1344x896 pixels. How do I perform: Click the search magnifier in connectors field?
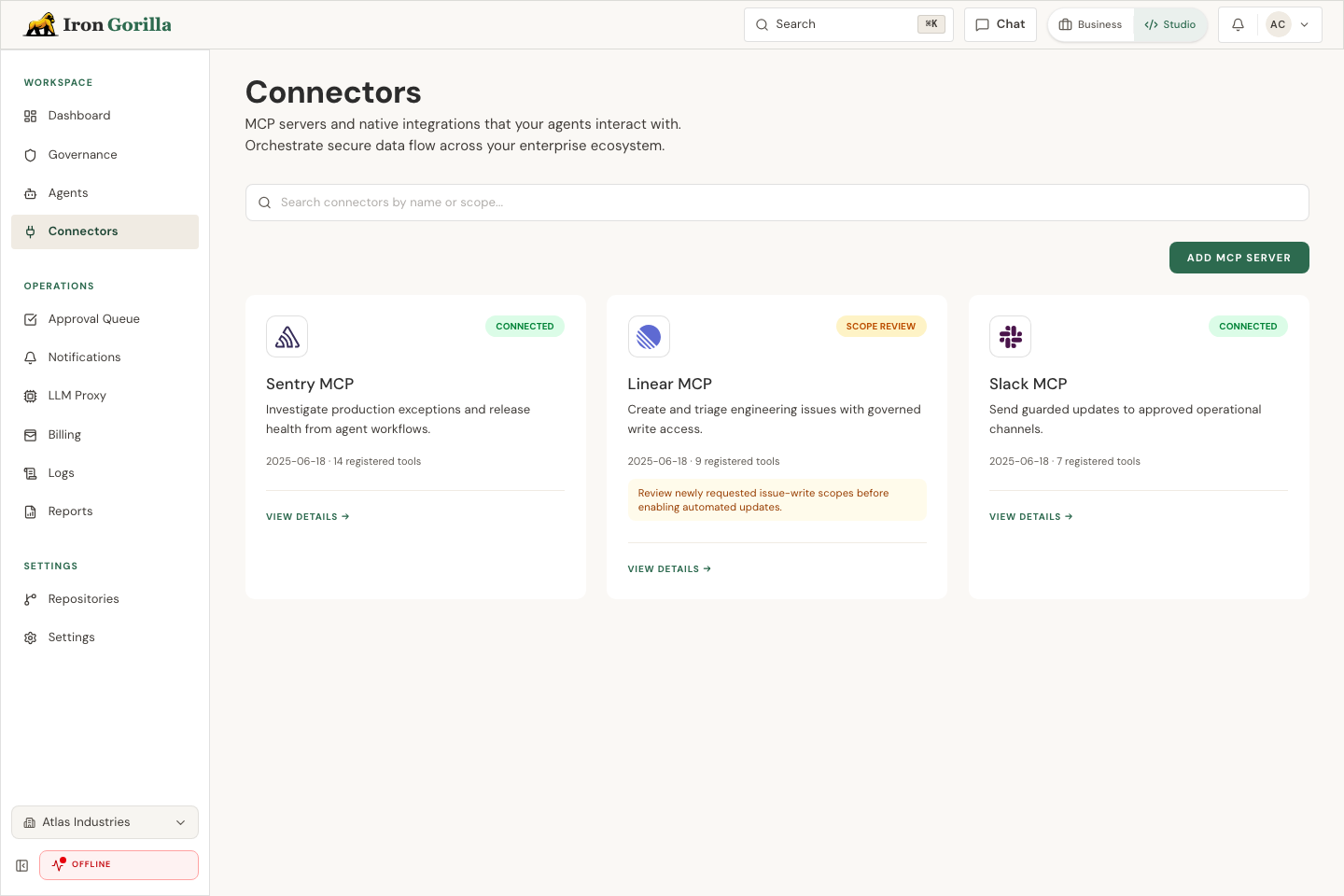265,203
